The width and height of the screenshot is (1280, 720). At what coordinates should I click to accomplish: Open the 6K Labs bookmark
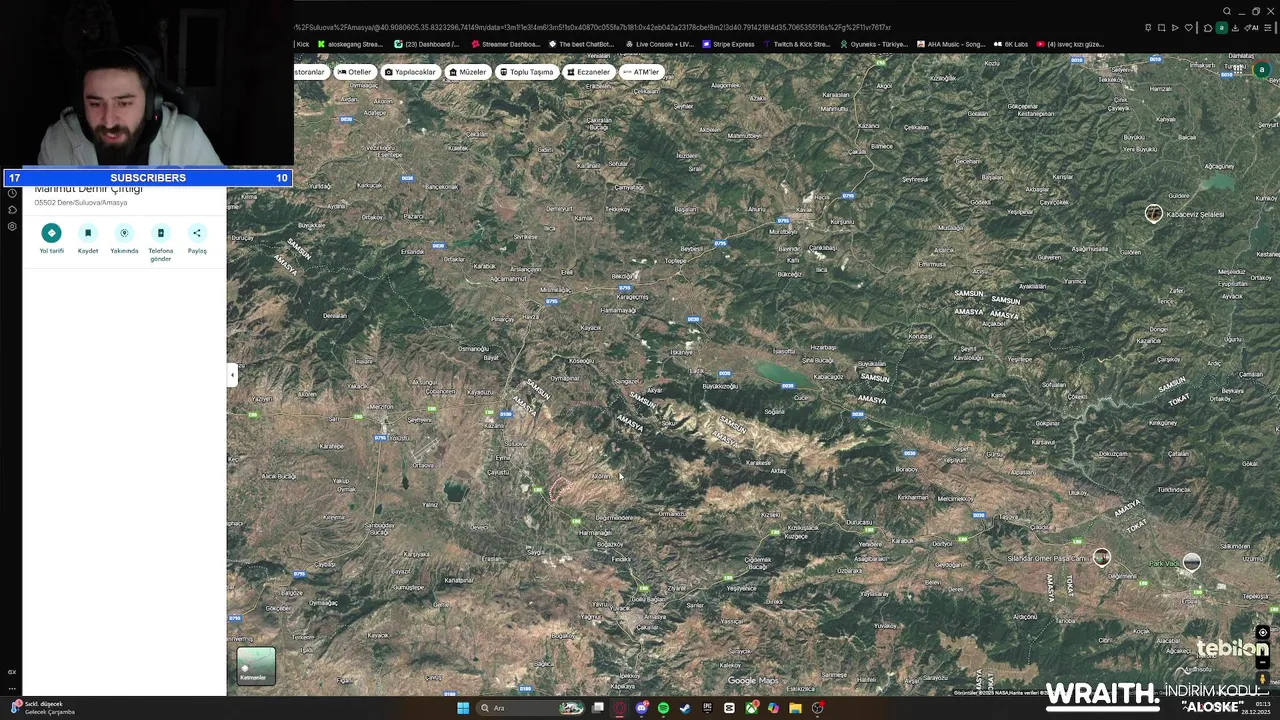point(1010,44)
